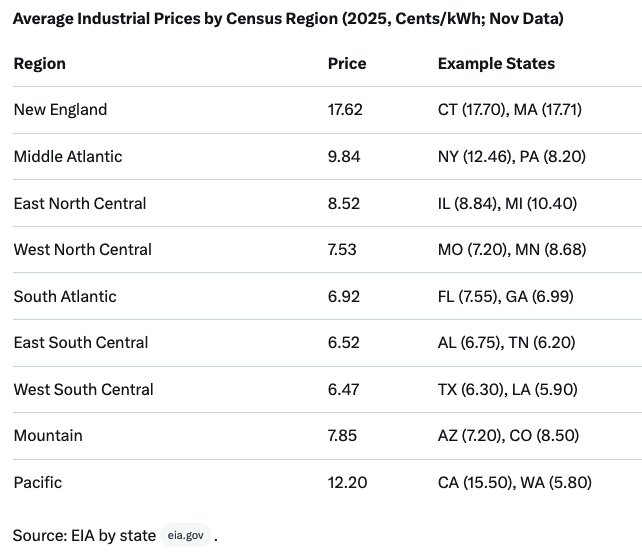Click the CA (15.50), WA (5.80) cell

[515, 482]
